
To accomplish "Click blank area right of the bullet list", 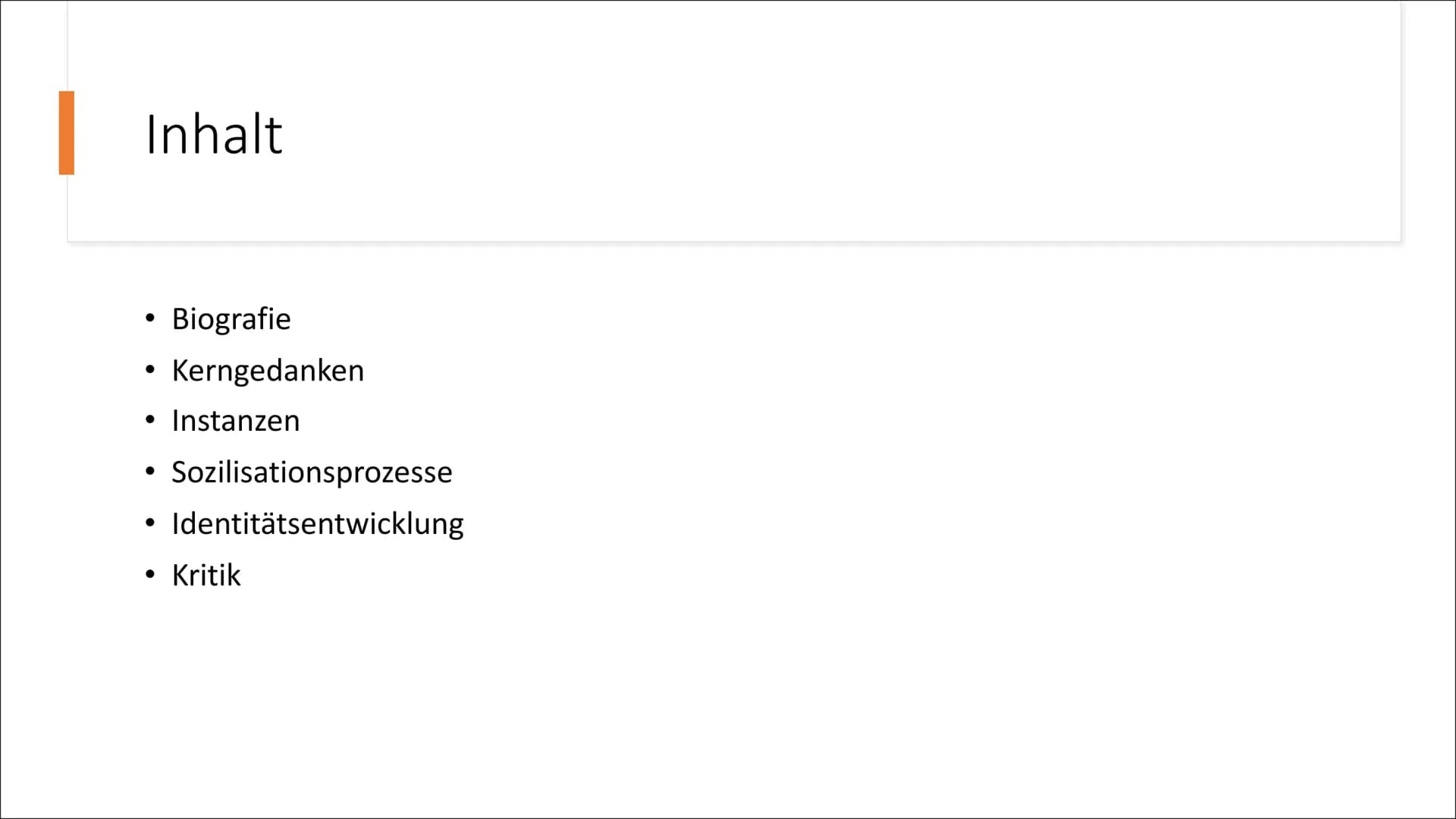I will tap(948, 447).
